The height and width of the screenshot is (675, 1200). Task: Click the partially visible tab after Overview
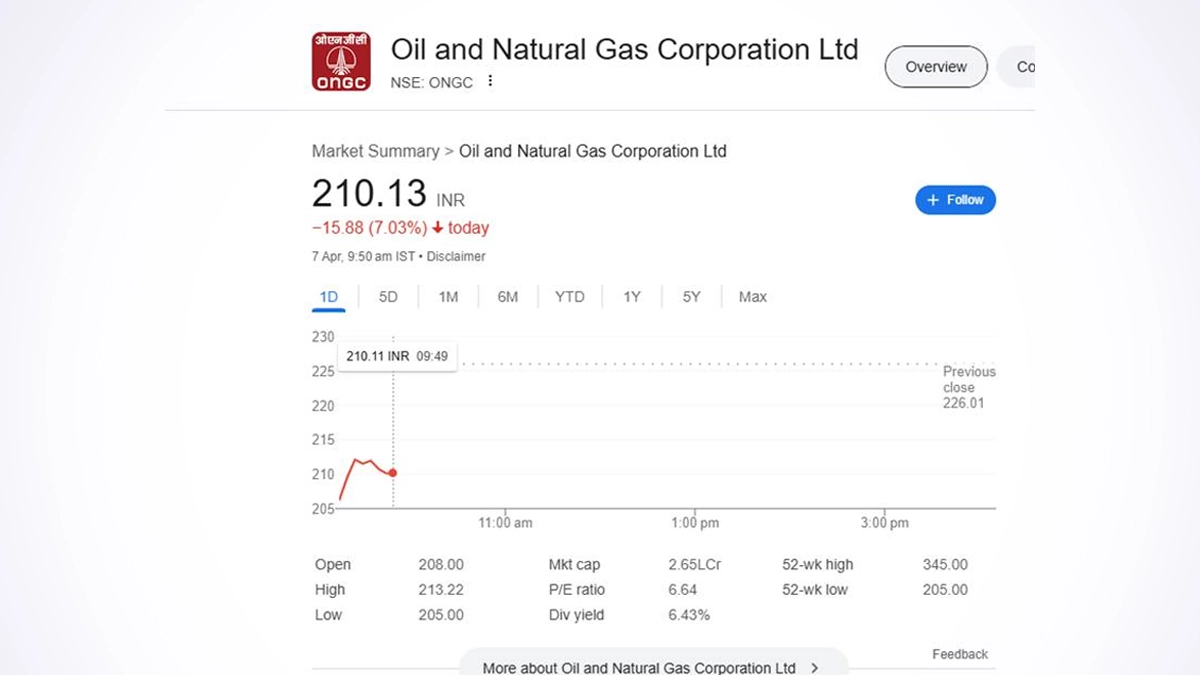click(x=1020, y=67)
